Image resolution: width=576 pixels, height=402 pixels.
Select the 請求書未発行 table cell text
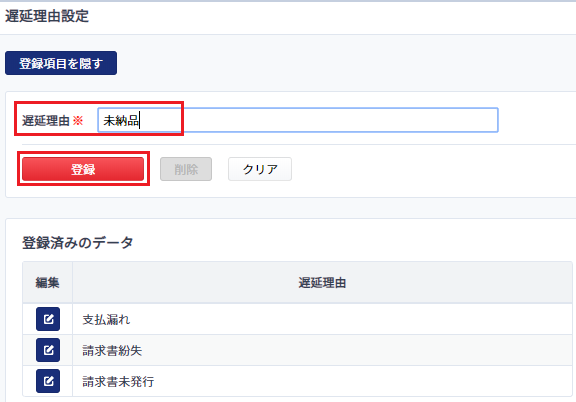(x=118, y=381)
